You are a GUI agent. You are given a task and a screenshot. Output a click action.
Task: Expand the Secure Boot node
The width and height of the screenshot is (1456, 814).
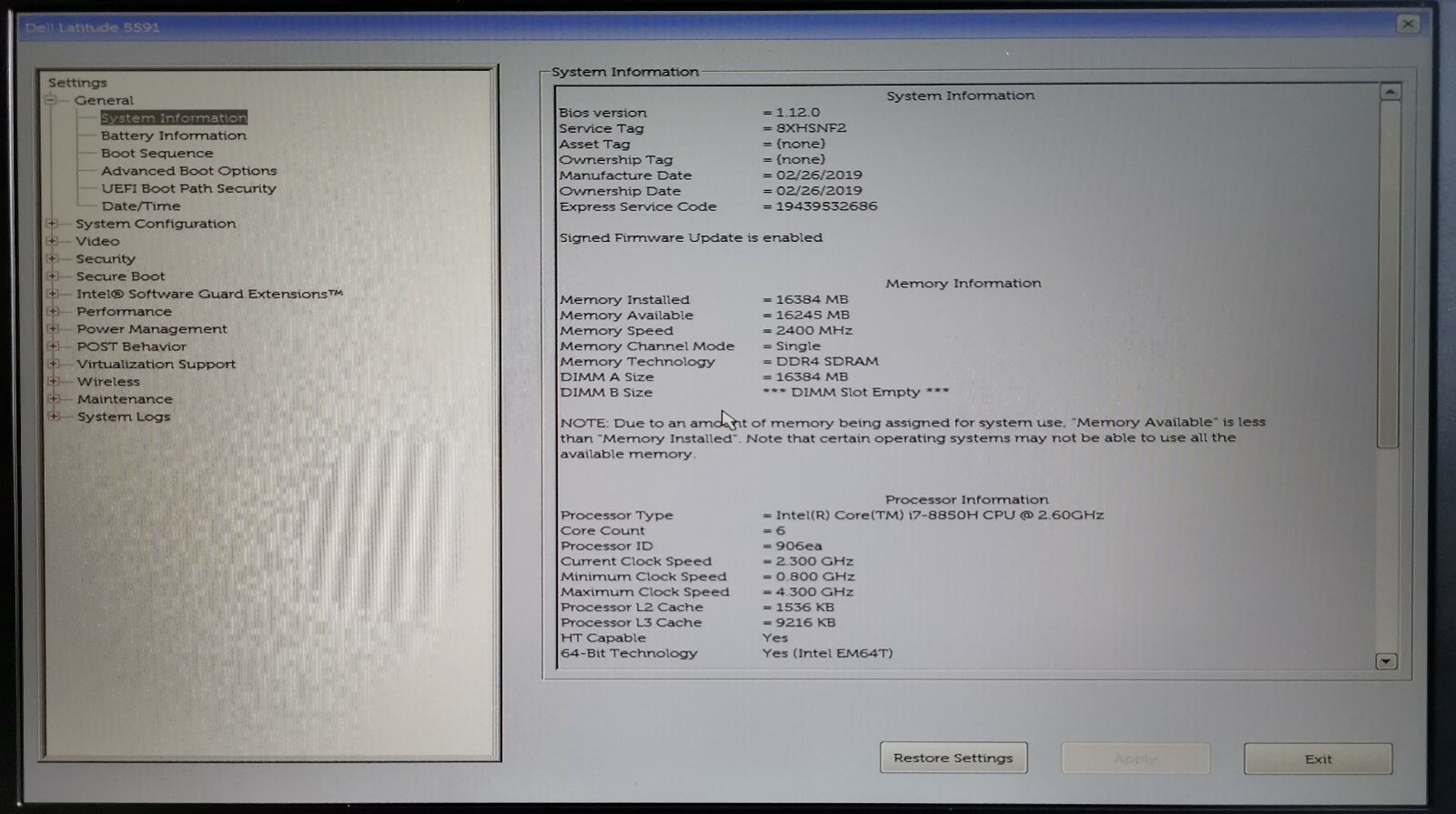pos(53,276)
